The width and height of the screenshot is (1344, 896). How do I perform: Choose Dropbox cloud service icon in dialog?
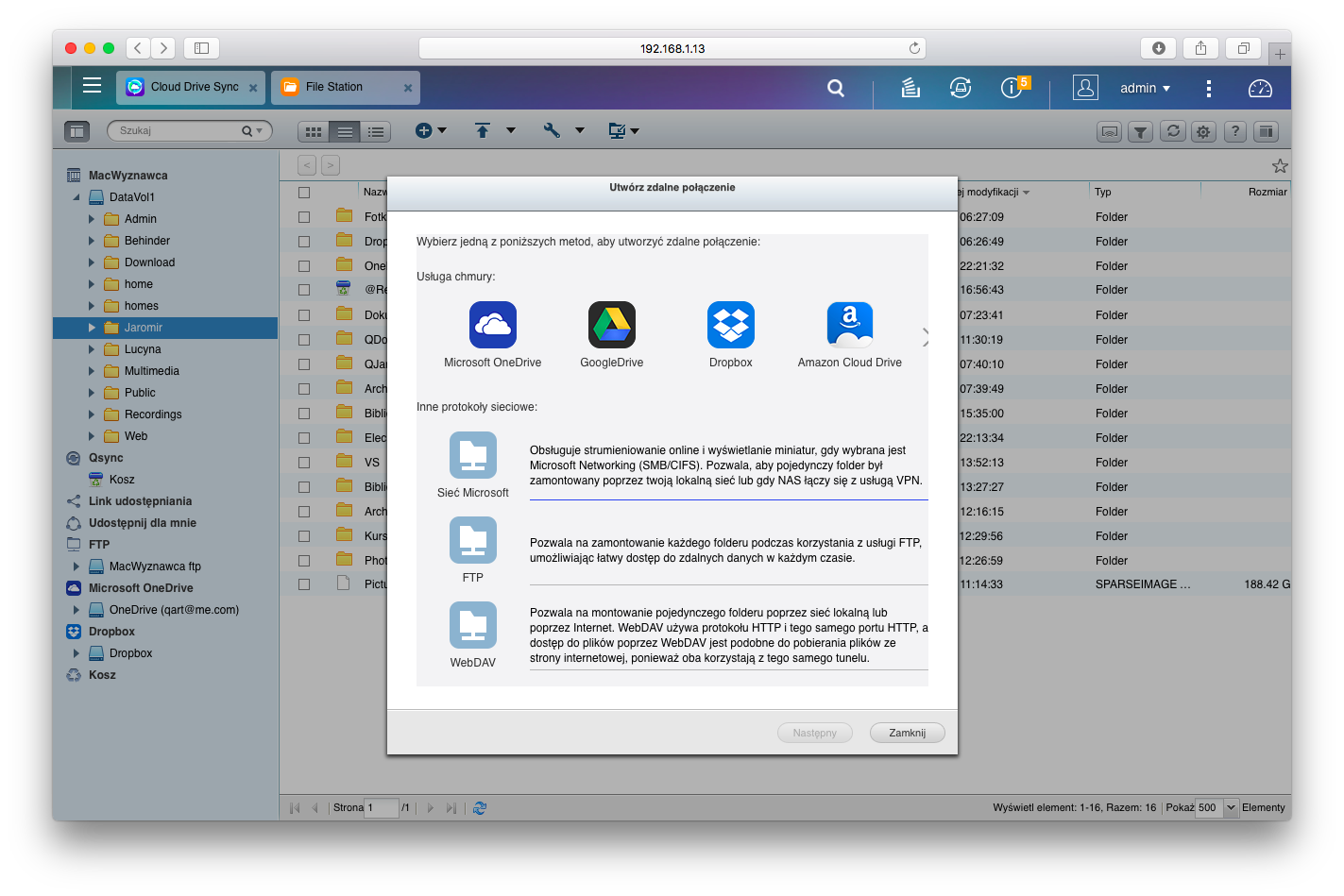tap(731, 325)
